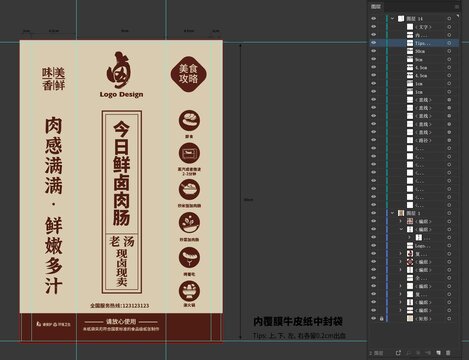Screen dimensions: 469x360
Task: Click target circle of 图层 14
Action: click(449, 19)
